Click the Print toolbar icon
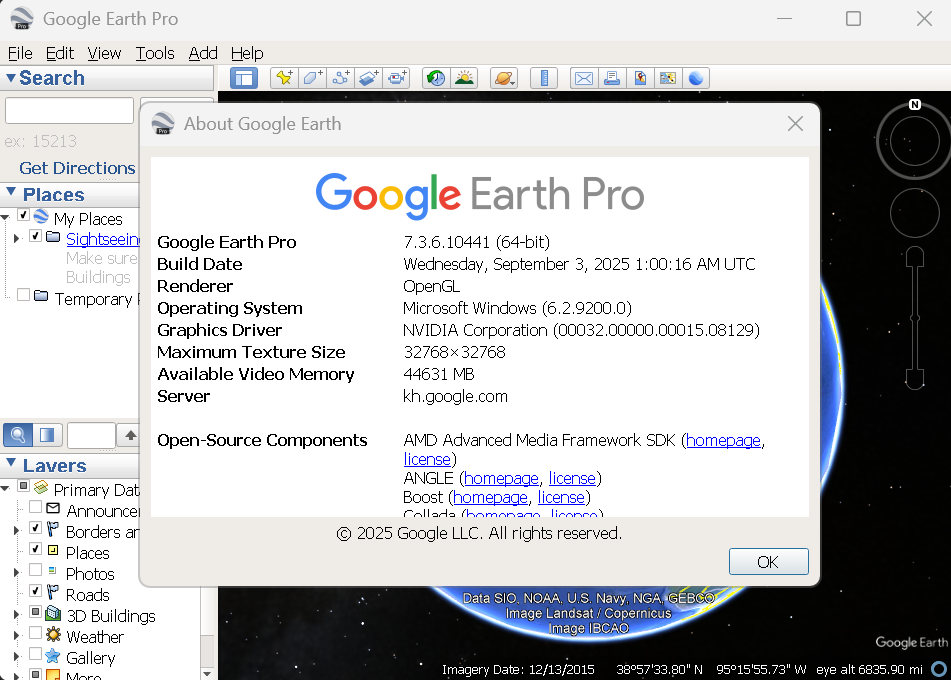Image resolution: width=951 pixels, height=680 pixels. 612,78
